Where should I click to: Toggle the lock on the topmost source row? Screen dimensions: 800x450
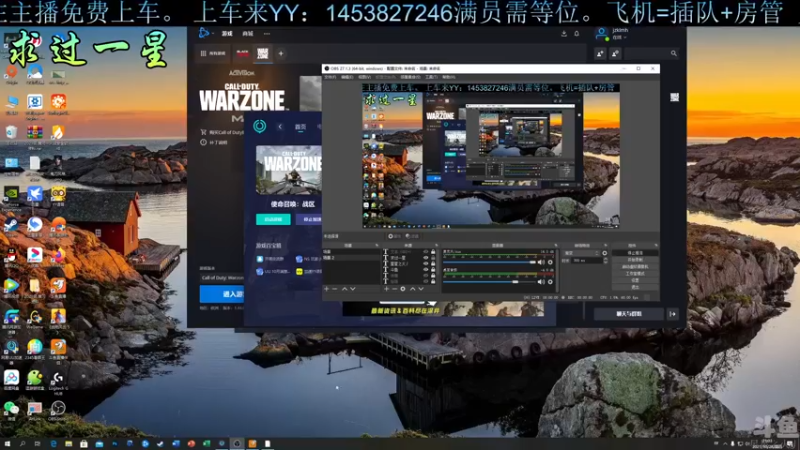[433, 252]
